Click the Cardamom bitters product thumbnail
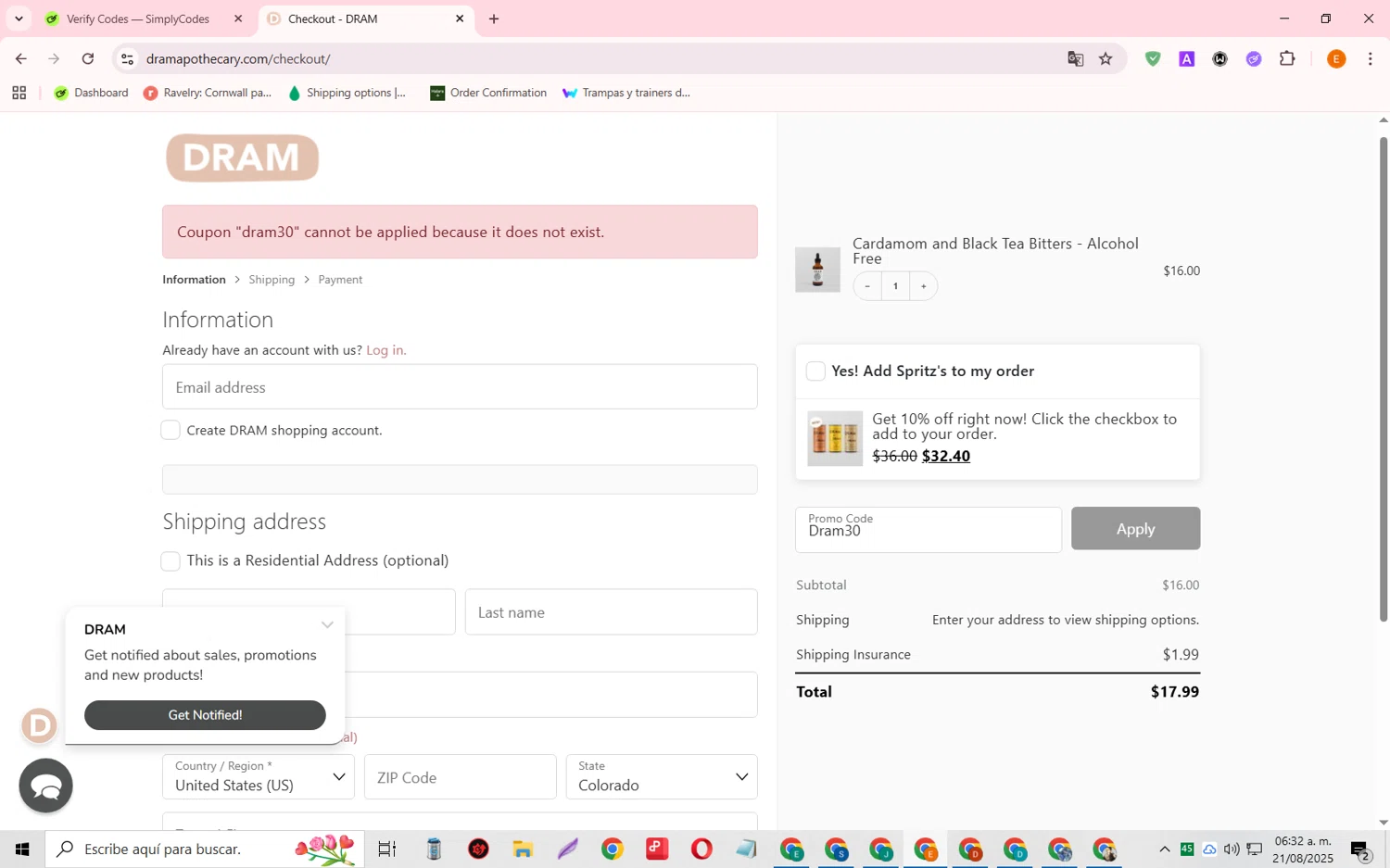 tap(817, 270)
